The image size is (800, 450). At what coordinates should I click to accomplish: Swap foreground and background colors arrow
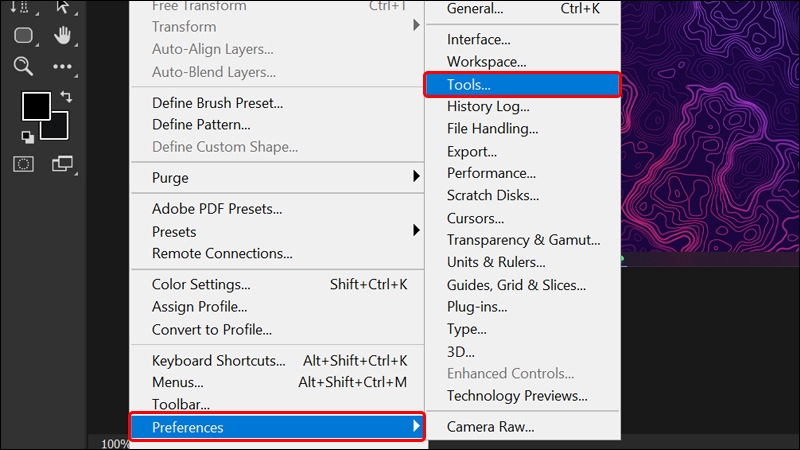point(66,96)
